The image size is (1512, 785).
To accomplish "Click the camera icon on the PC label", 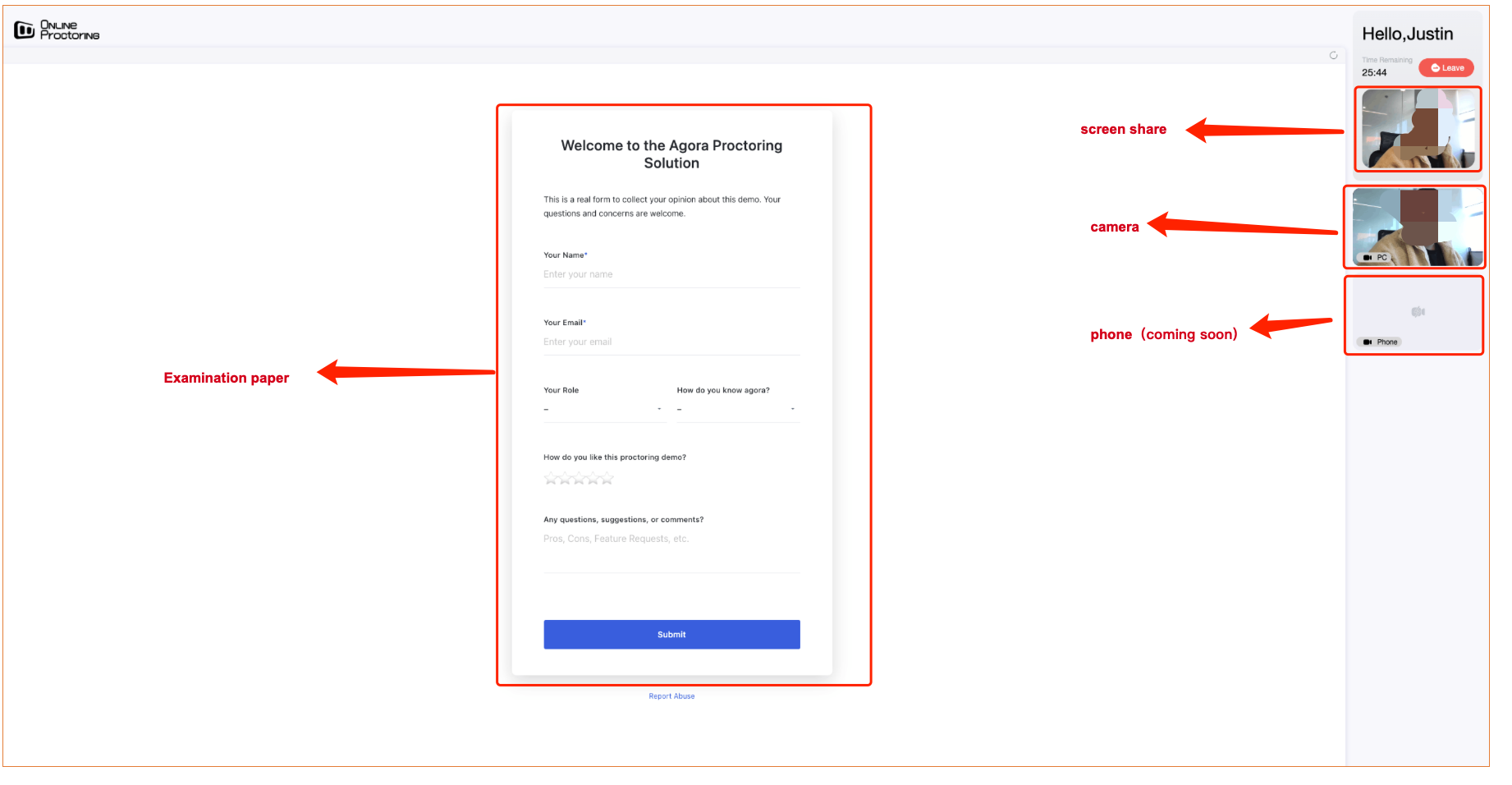I will coord(1368,258).
